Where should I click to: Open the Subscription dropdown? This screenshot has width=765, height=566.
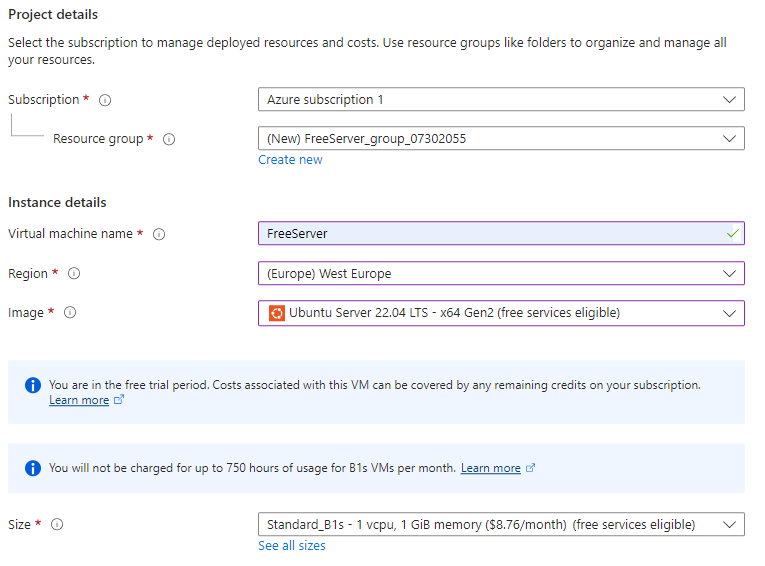point(501,100)
